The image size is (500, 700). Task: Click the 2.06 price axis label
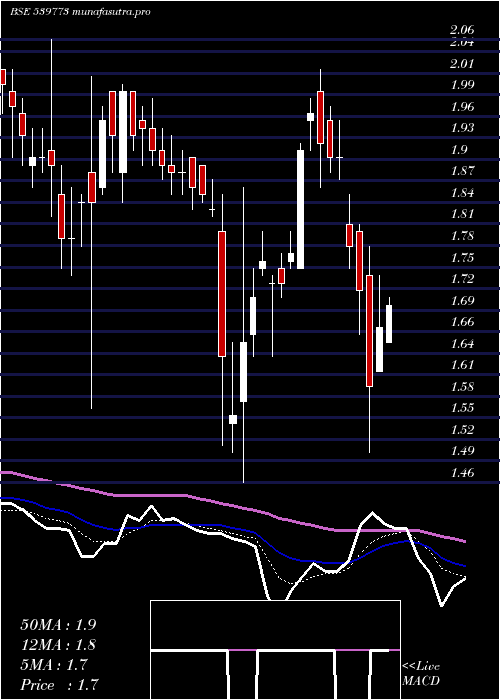point(462,31)
